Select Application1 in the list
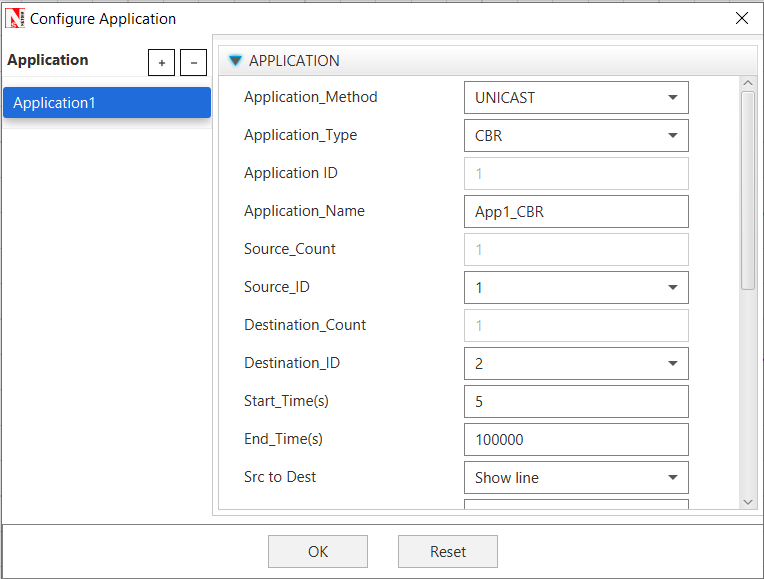The height and width of the screenshot is (579, 764). click(106, 103)
